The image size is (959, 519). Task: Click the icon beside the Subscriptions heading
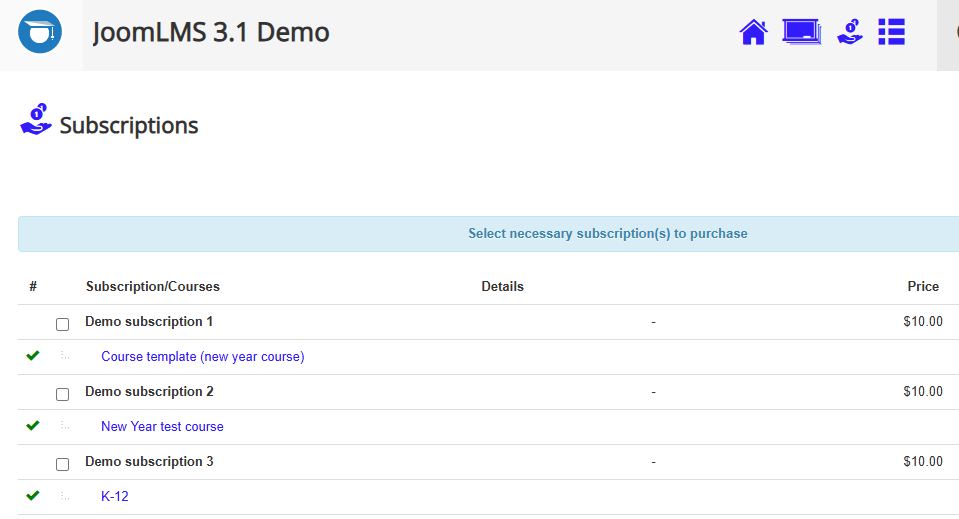[x=36, y=120]
